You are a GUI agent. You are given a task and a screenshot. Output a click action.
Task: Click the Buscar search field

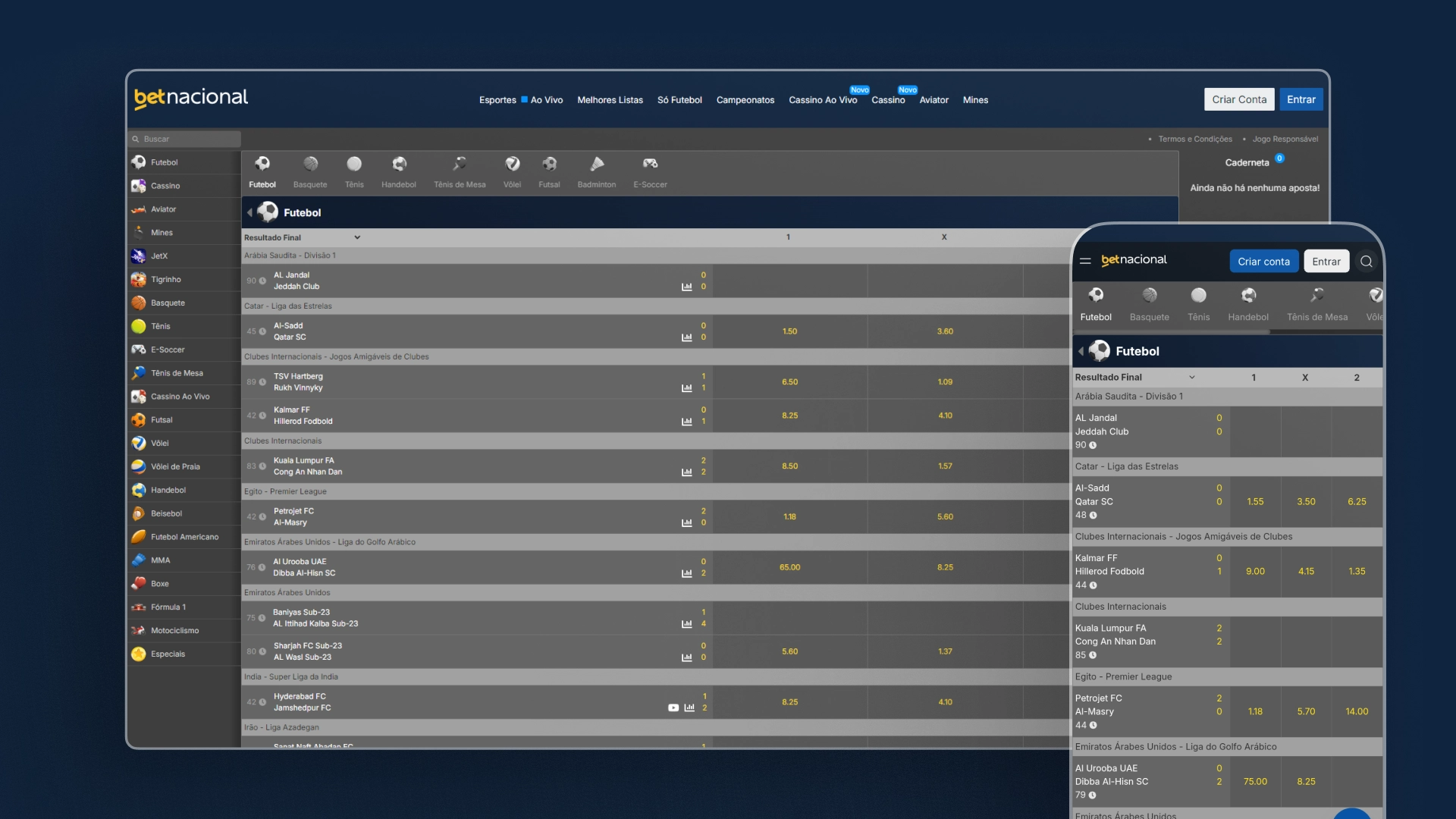click(186, 139)
